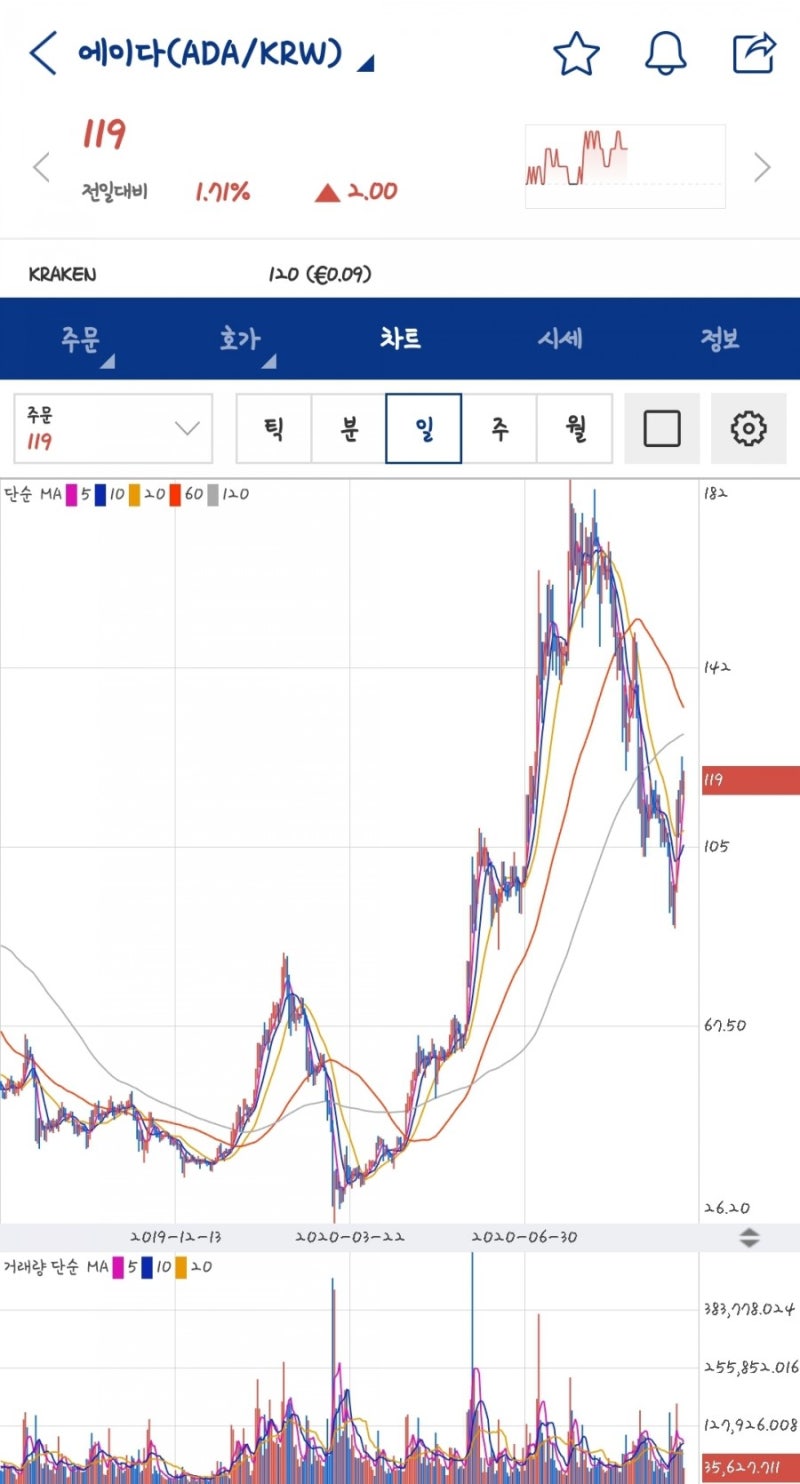Click the orange MA 20 swatch in volume legend
The height and width of the screenshot is (1484, 800).
pyautogui.click(x=181, y=1268)
